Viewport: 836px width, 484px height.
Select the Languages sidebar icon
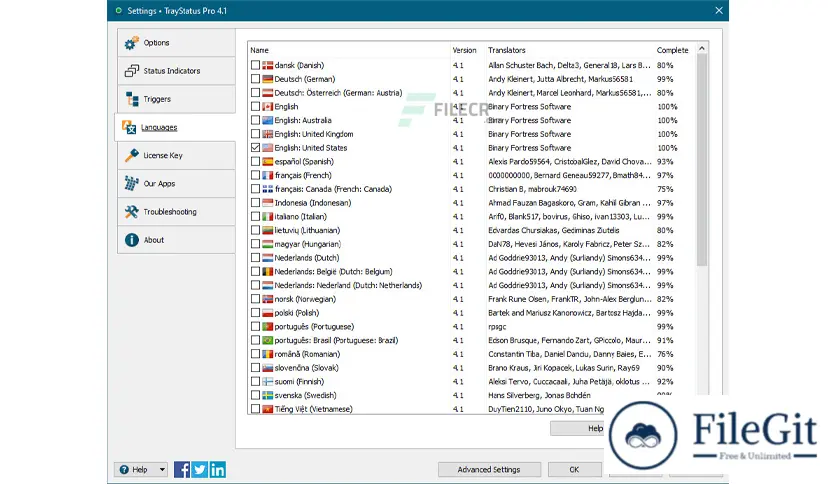(129, 127)
